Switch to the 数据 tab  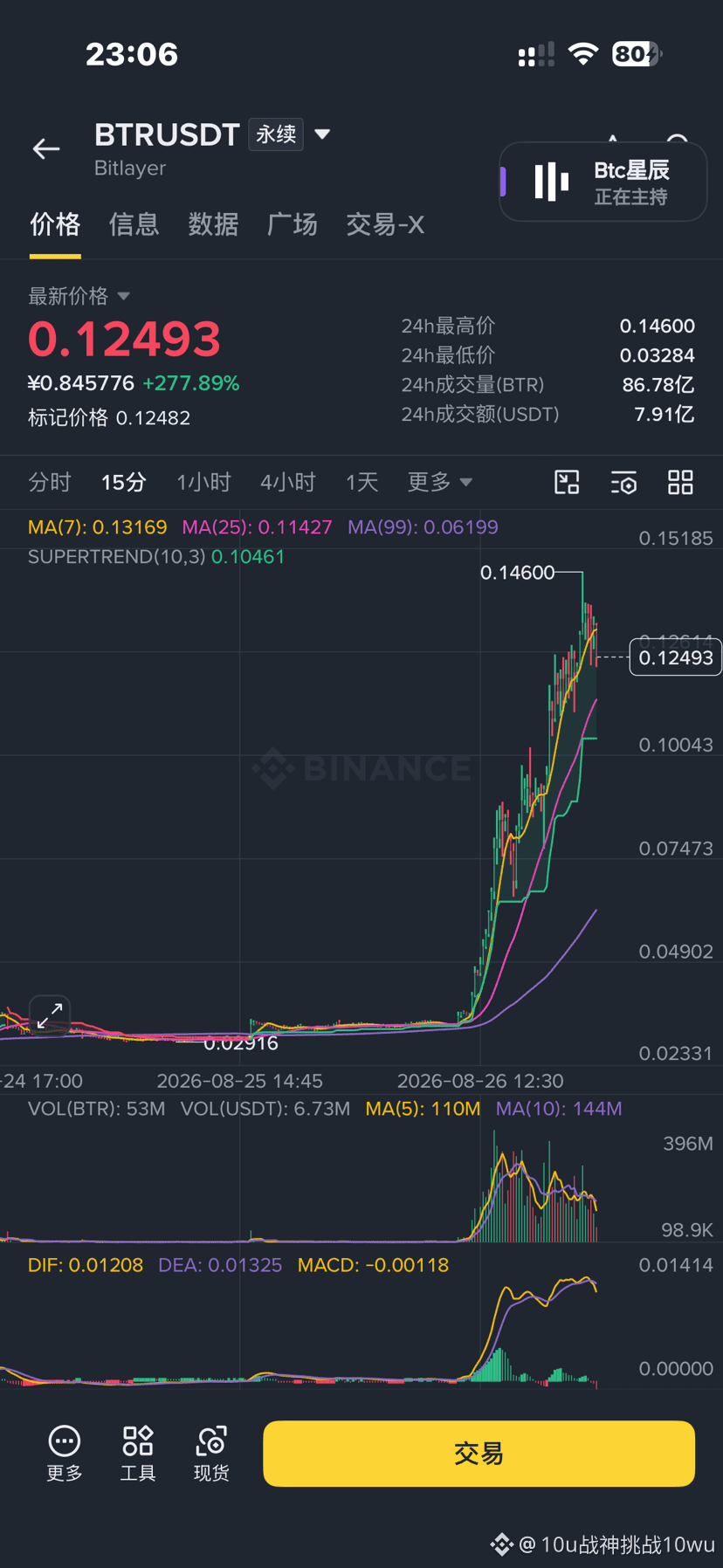pyautogui.click(x=213, y=224)
